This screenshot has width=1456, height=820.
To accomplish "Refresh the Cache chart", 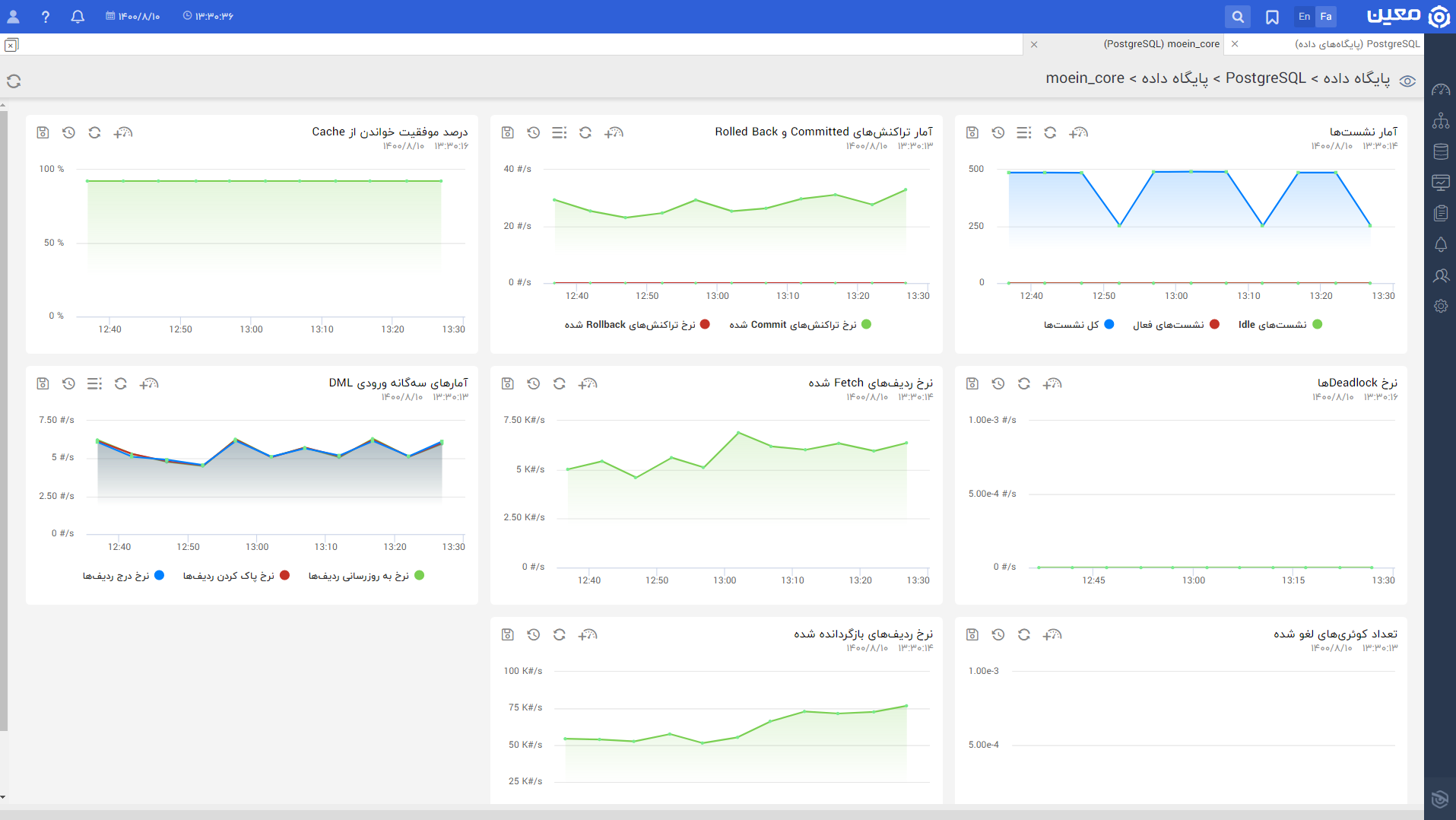I will point(94,132).
